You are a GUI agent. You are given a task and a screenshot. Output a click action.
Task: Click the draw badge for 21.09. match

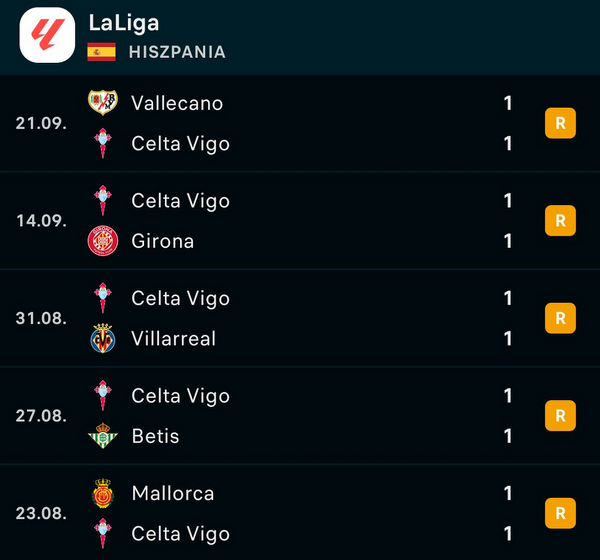click(x=560, y=123)
